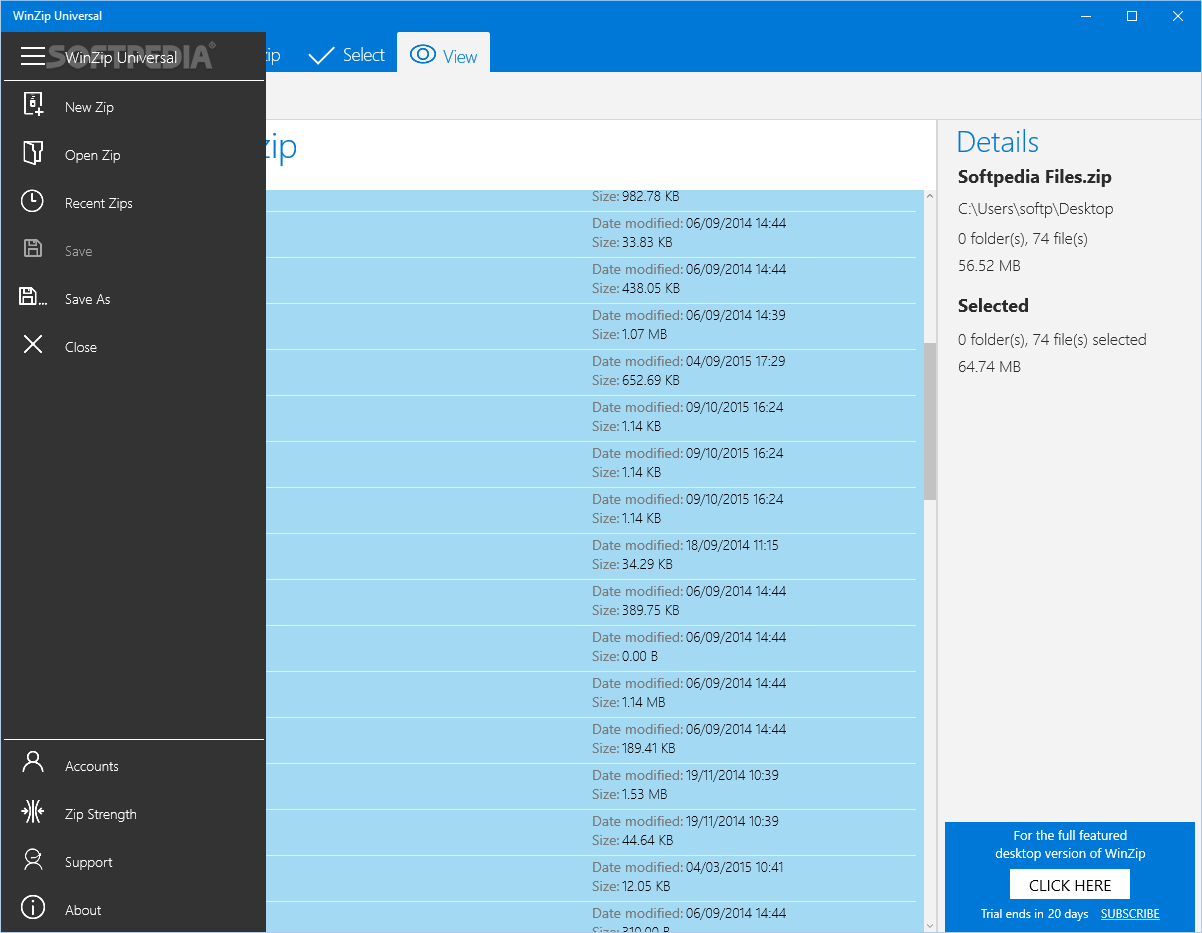Click WinZip Universal menu title
Image resolution: width=1202 pixels, height=933 pixels.
(x=121, y=57)
